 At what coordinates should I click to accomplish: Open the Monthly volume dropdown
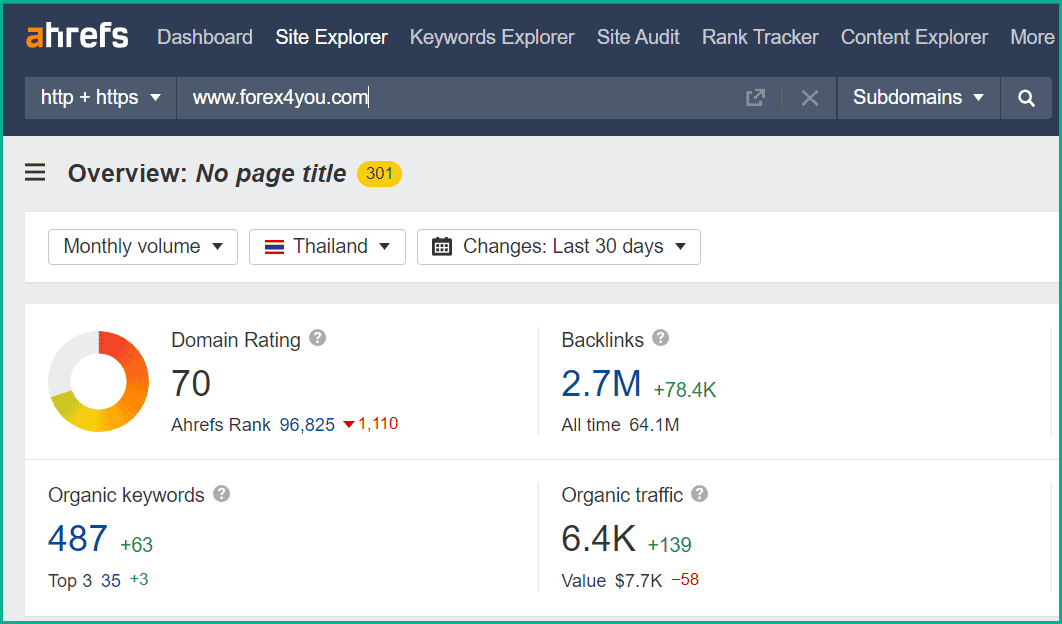click(x=143, y=246)
